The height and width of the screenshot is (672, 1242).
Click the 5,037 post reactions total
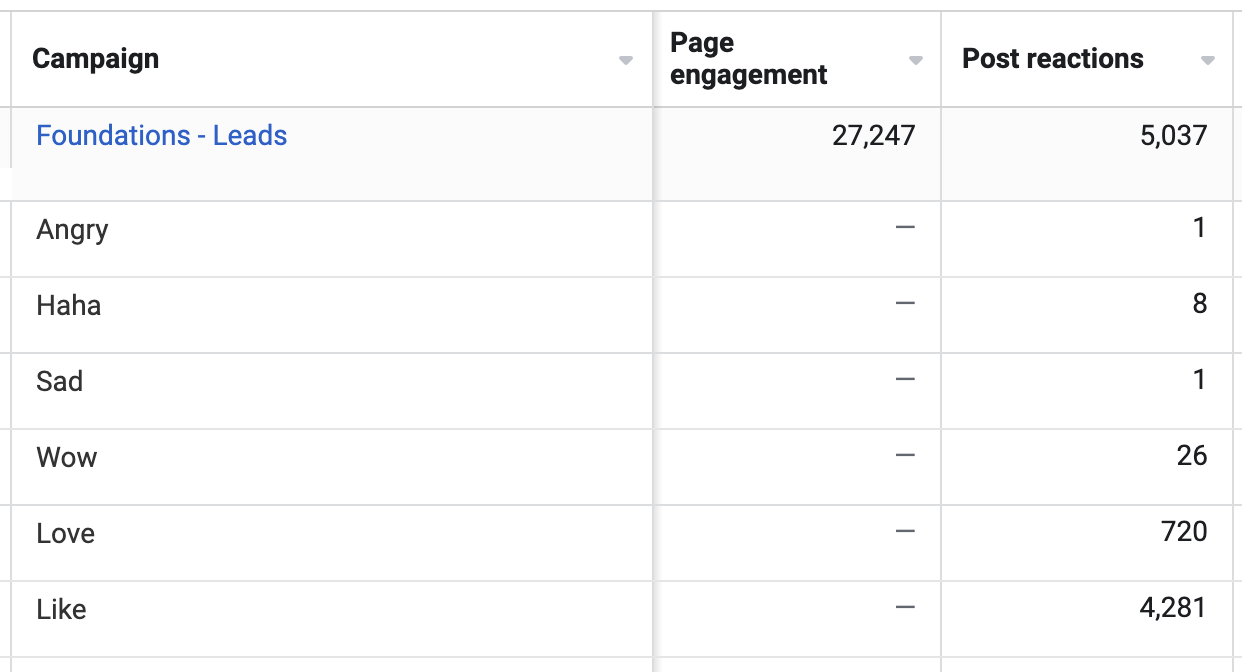[1174, 135]
